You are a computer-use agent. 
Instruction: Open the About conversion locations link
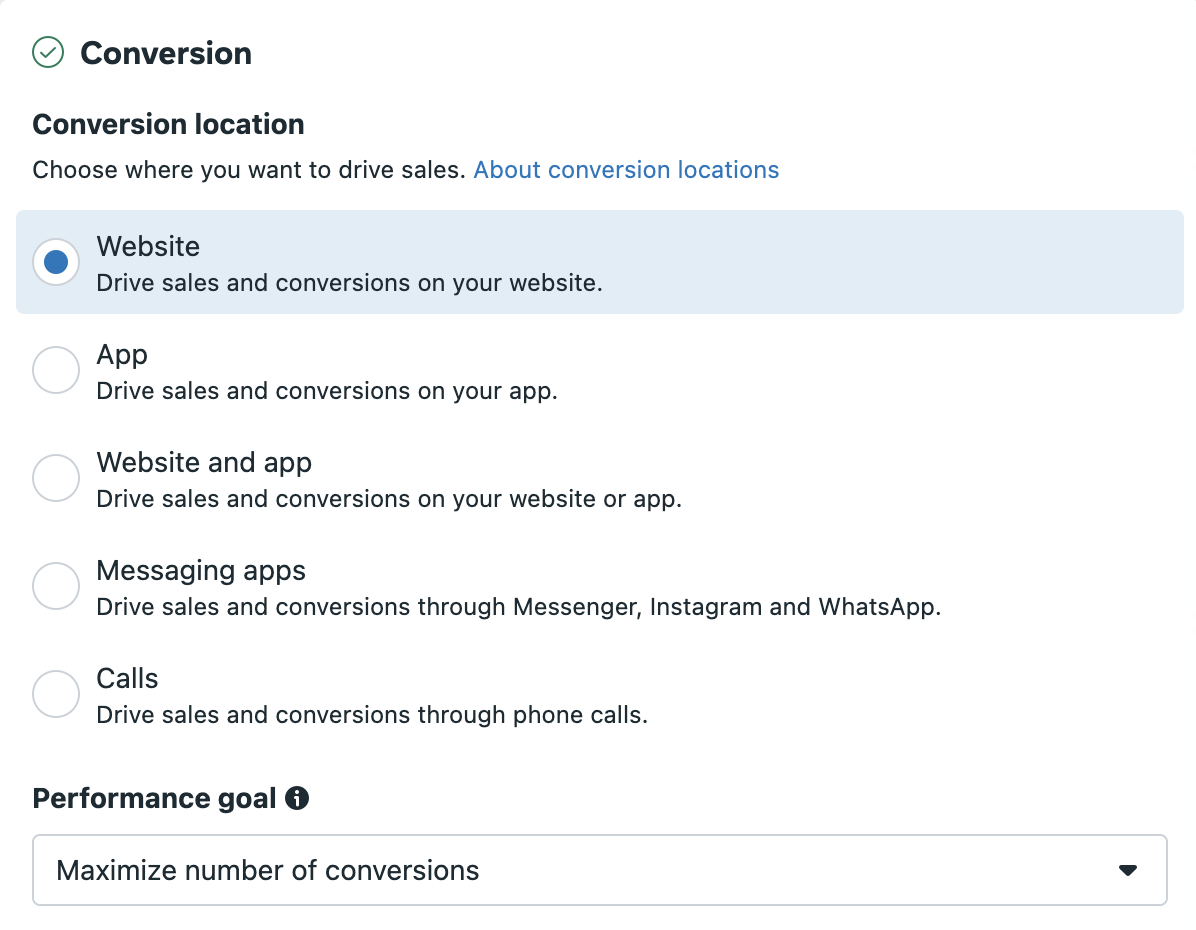pyautogui.click(x=626, y=169)
